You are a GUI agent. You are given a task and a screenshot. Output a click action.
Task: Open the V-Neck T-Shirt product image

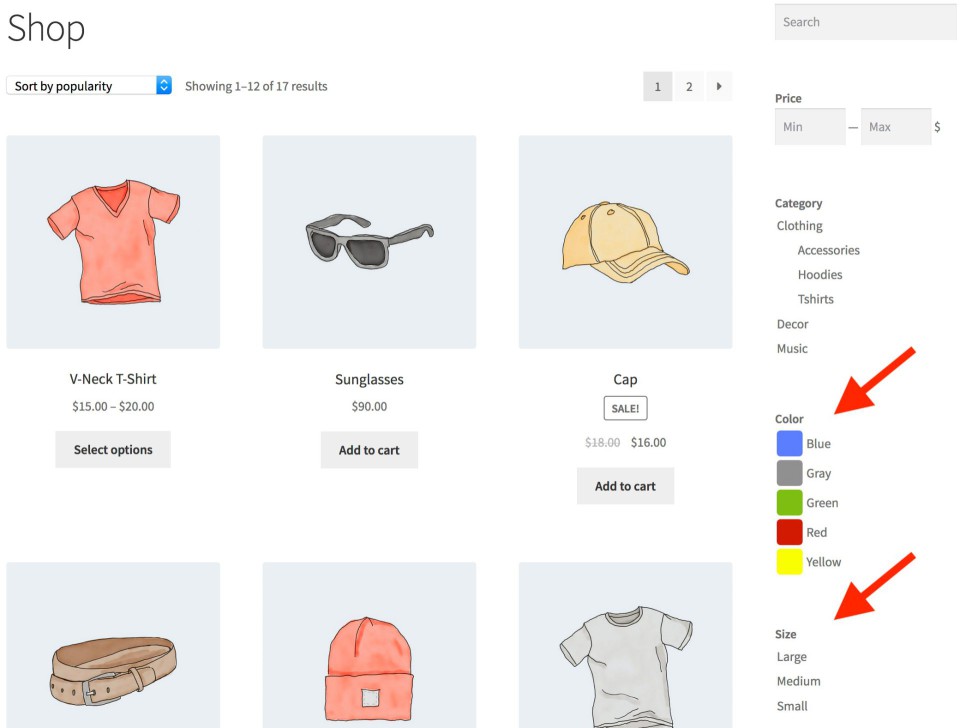(x=113, y=242)
